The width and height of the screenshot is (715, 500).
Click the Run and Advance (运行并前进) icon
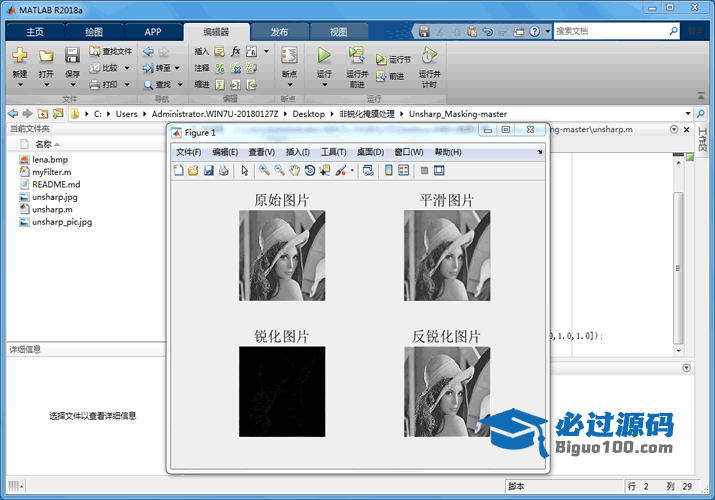coord(357,56)
